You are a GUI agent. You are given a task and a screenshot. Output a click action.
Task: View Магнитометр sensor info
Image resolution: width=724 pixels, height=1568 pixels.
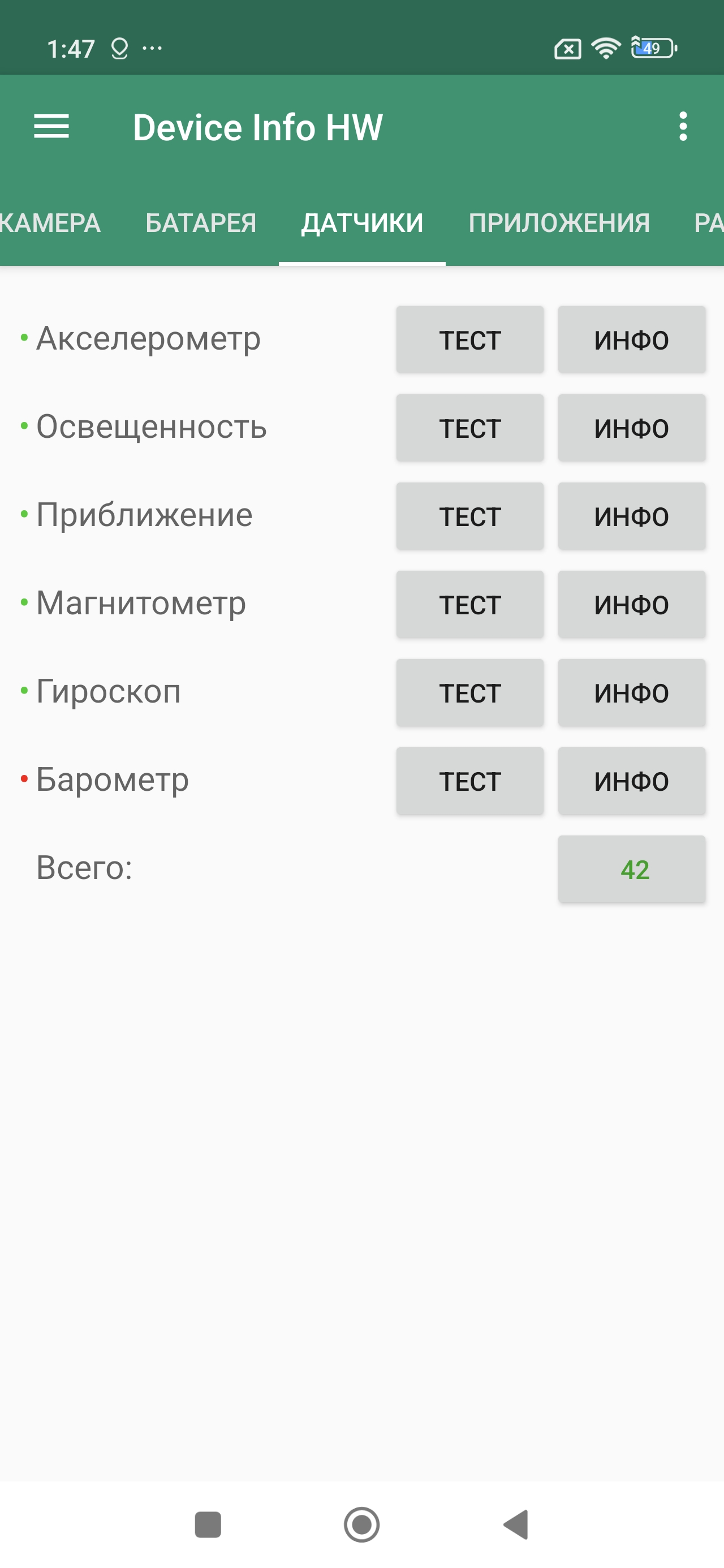pos(631,605)
